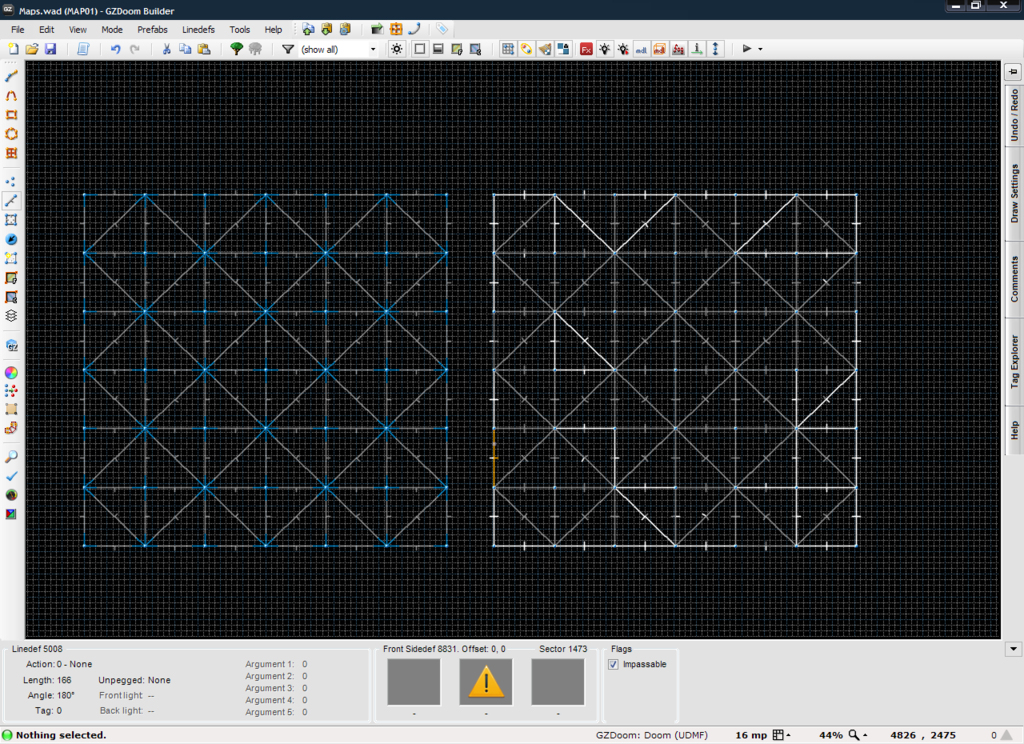Open the Comments side tab
1024x744 pixels.
(x=1014, y=279)
